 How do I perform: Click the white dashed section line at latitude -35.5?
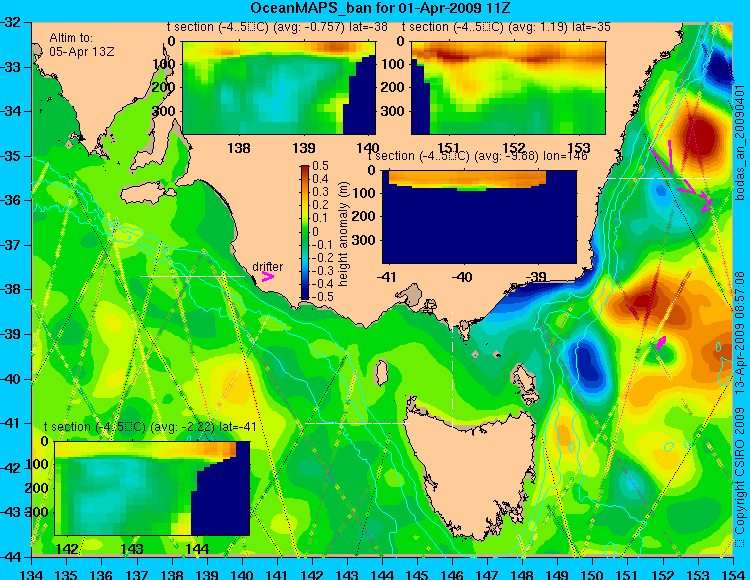pyautogui.click(x=660, y=178)
